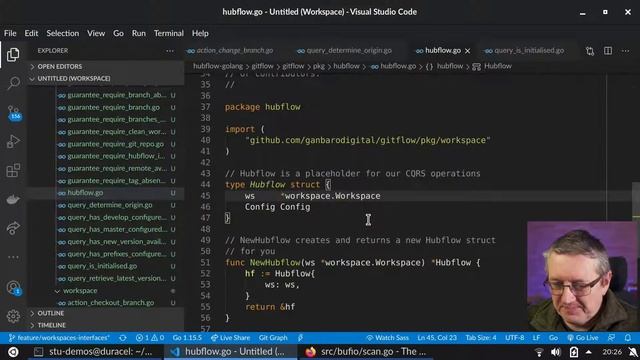The image size is (640, 360).
Task: Open guarantee_require_branch.go in explorer
Action: 113,107
